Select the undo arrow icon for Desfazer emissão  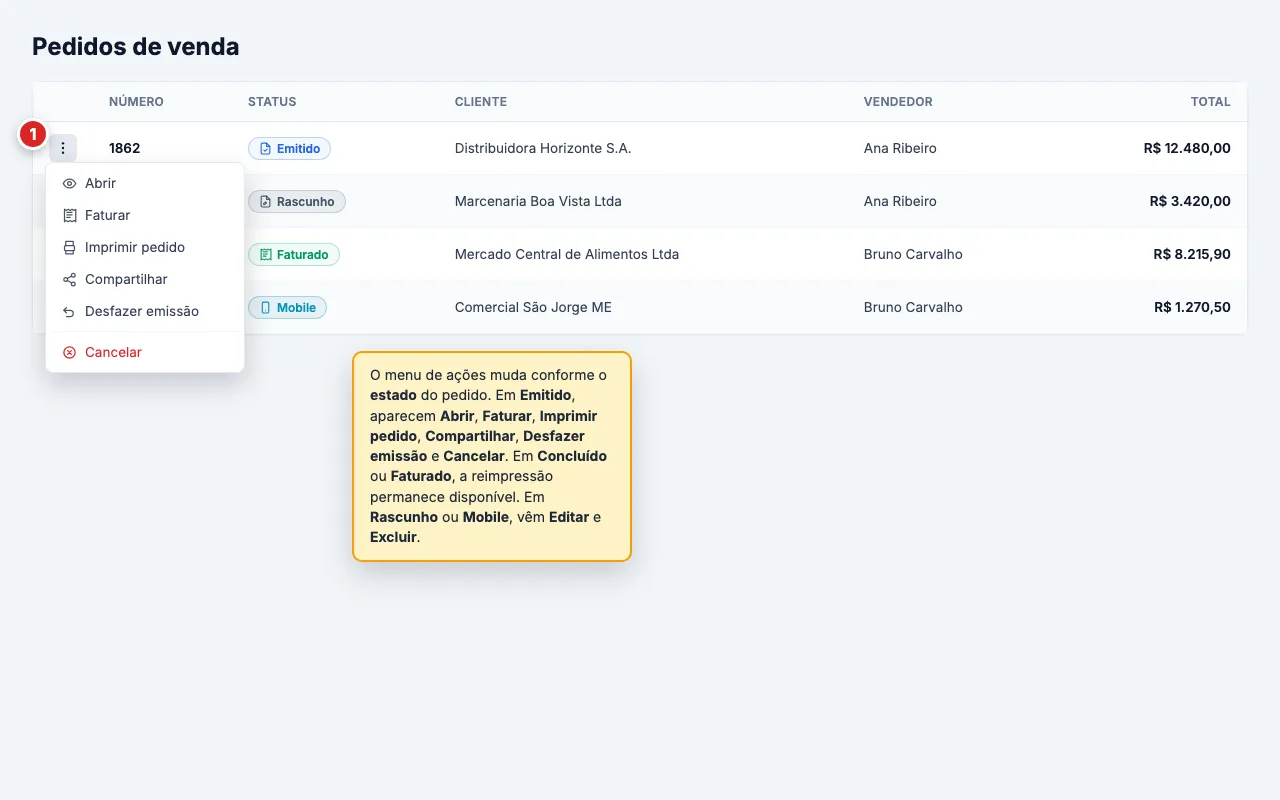tap(69, 312)
